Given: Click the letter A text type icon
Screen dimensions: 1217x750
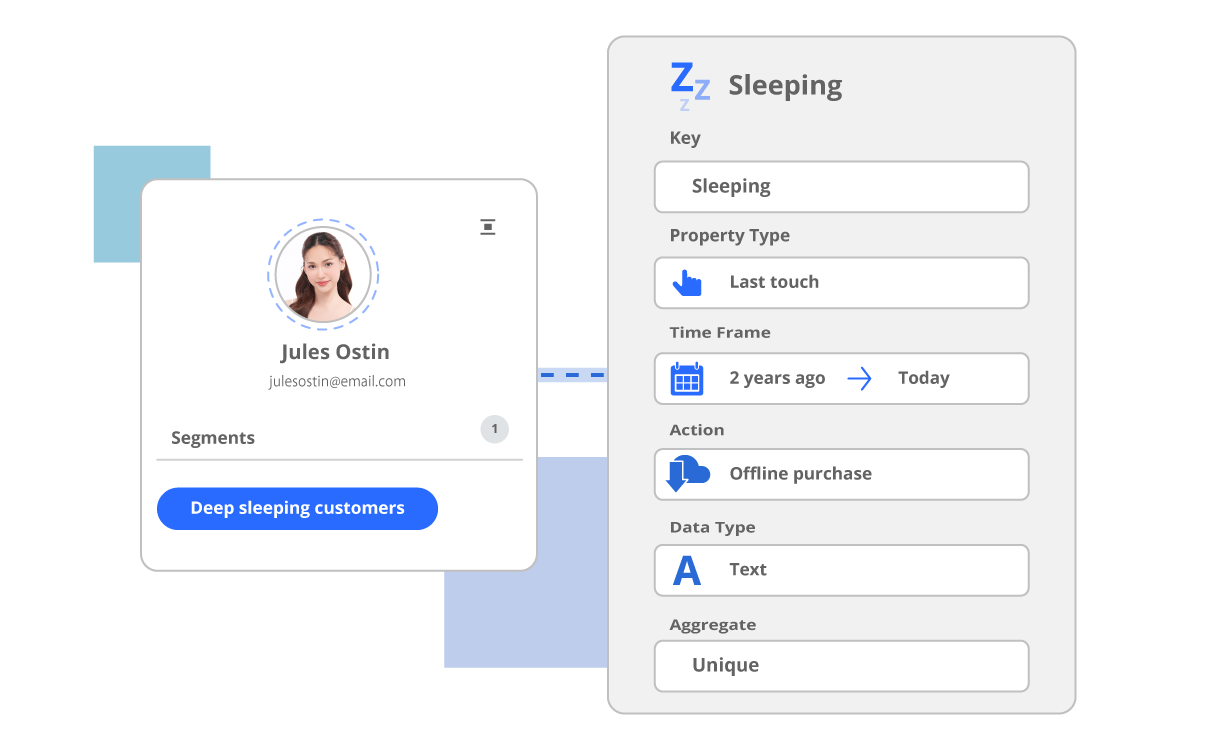Looking at the screenshot, I should coord(687,570).
